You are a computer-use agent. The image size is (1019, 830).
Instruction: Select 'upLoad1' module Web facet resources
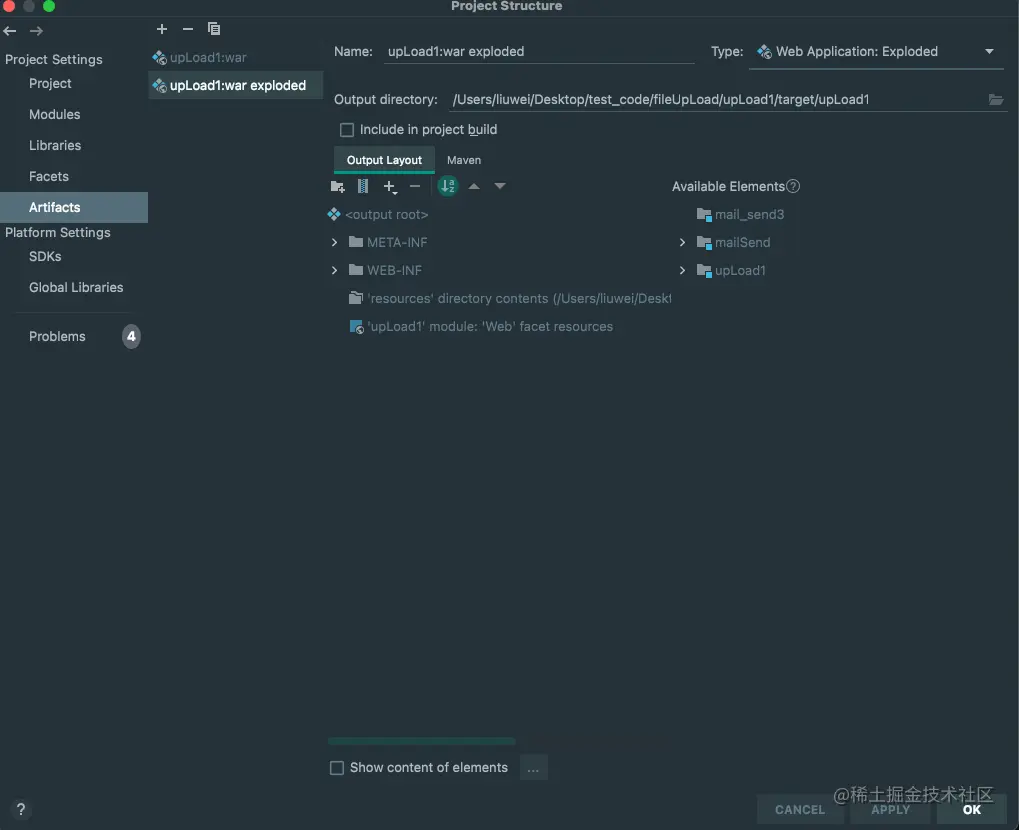[x=482, y=326]
